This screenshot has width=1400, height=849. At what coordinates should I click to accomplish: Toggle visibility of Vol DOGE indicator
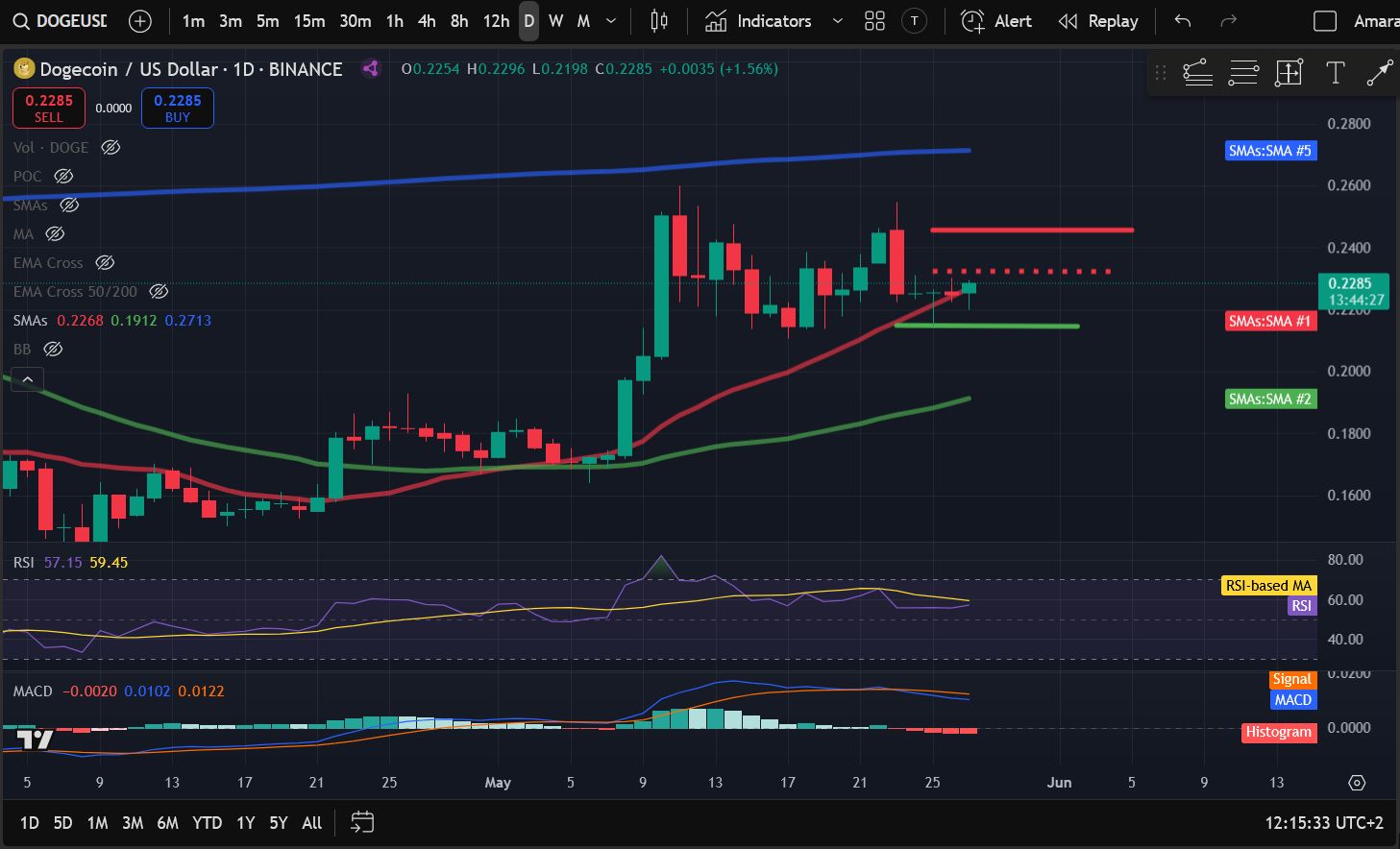coord(111,147)
